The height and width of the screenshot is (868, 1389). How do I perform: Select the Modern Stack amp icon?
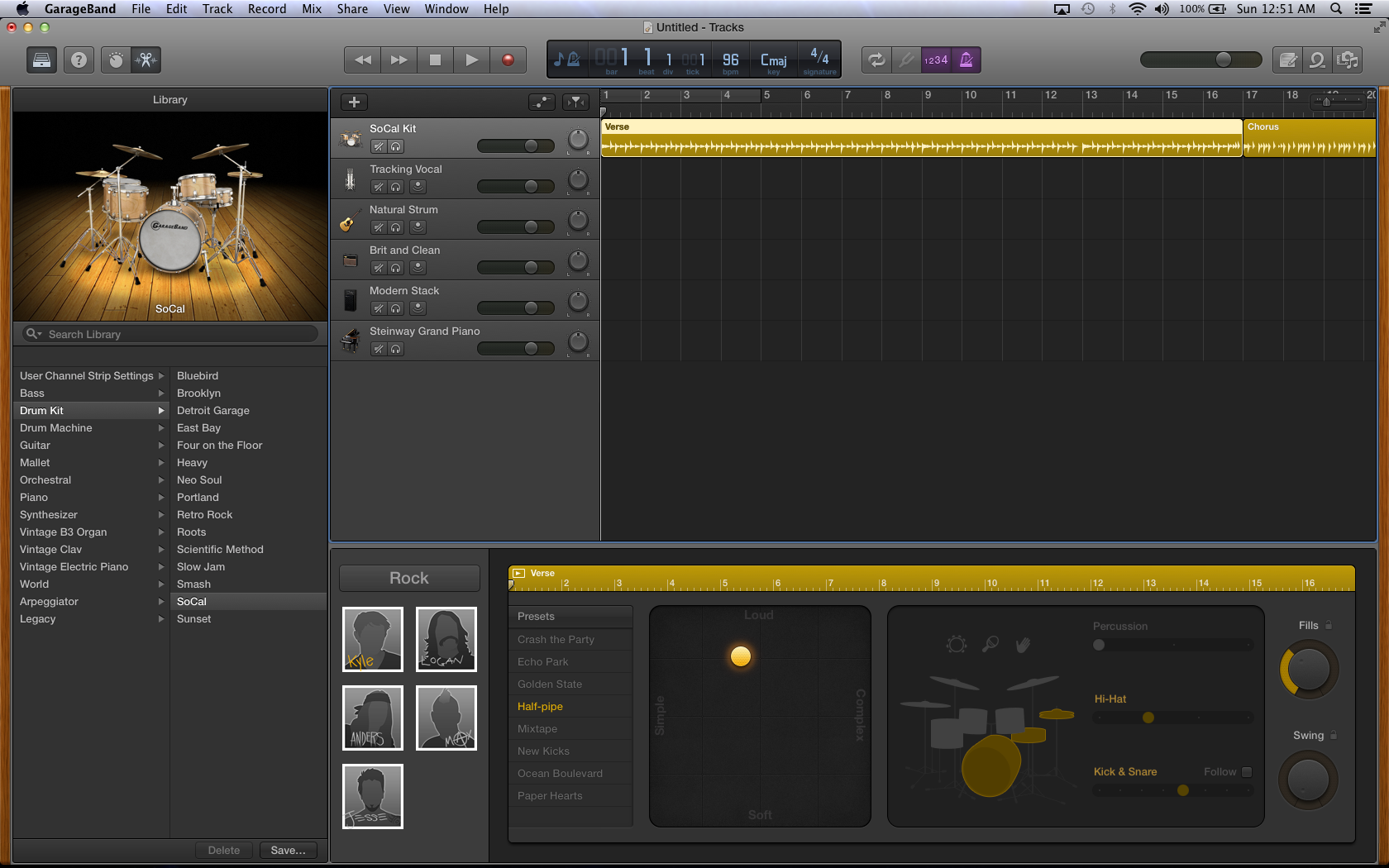[x=351, y=300]
